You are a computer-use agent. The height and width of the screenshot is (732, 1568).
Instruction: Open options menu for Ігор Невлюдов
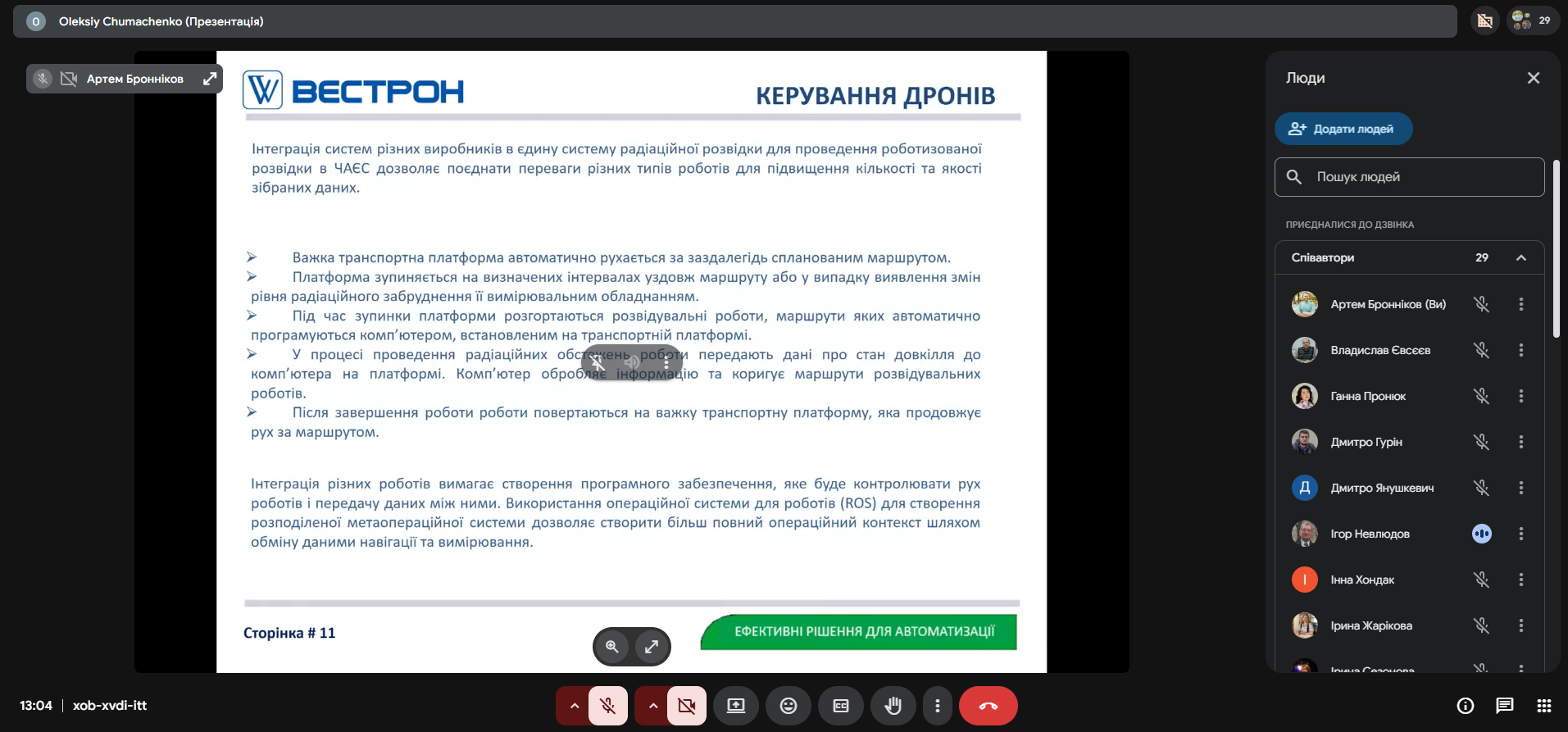pyautogui.click(x=1520, y=534)
